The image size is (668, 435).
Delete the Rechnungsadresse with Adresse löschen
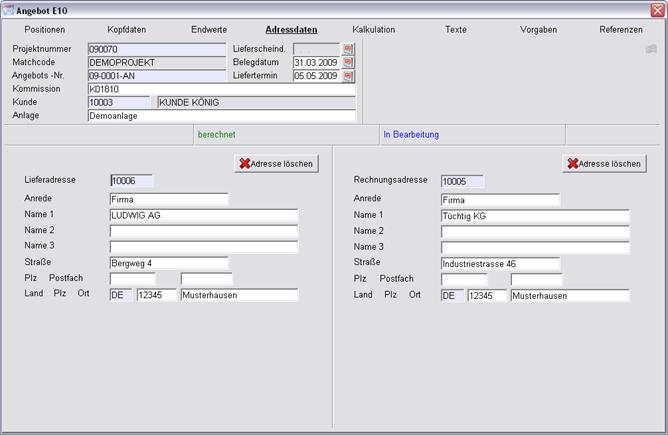(x=604, y=163)
